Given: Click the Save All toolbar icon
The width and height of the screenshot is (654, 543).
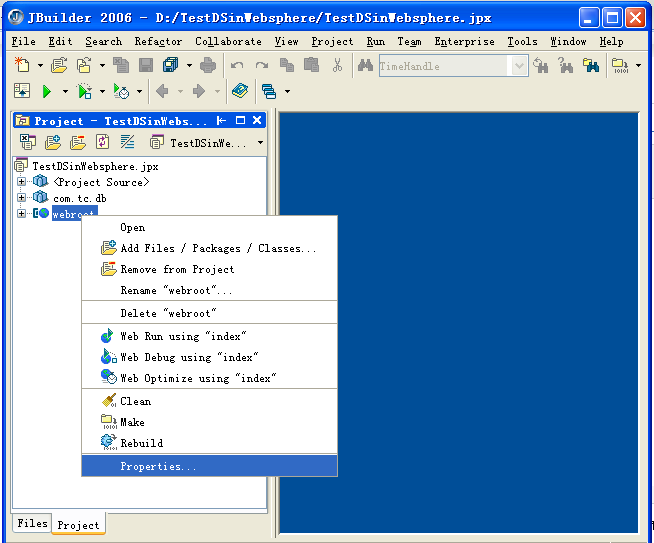Looking at the screenshot, I should pos(171,65).
